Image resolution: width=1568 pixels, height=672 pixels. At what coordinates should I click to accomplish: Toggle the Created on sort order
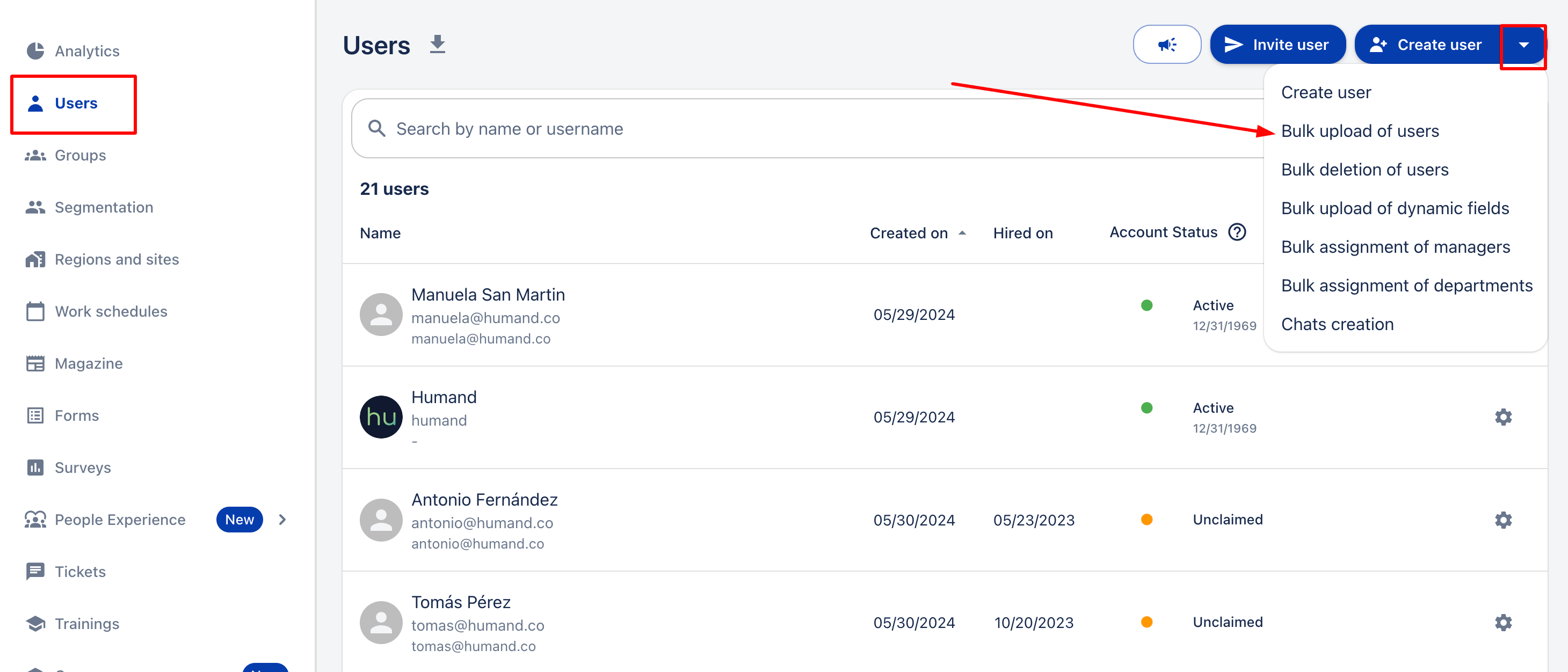962,233
